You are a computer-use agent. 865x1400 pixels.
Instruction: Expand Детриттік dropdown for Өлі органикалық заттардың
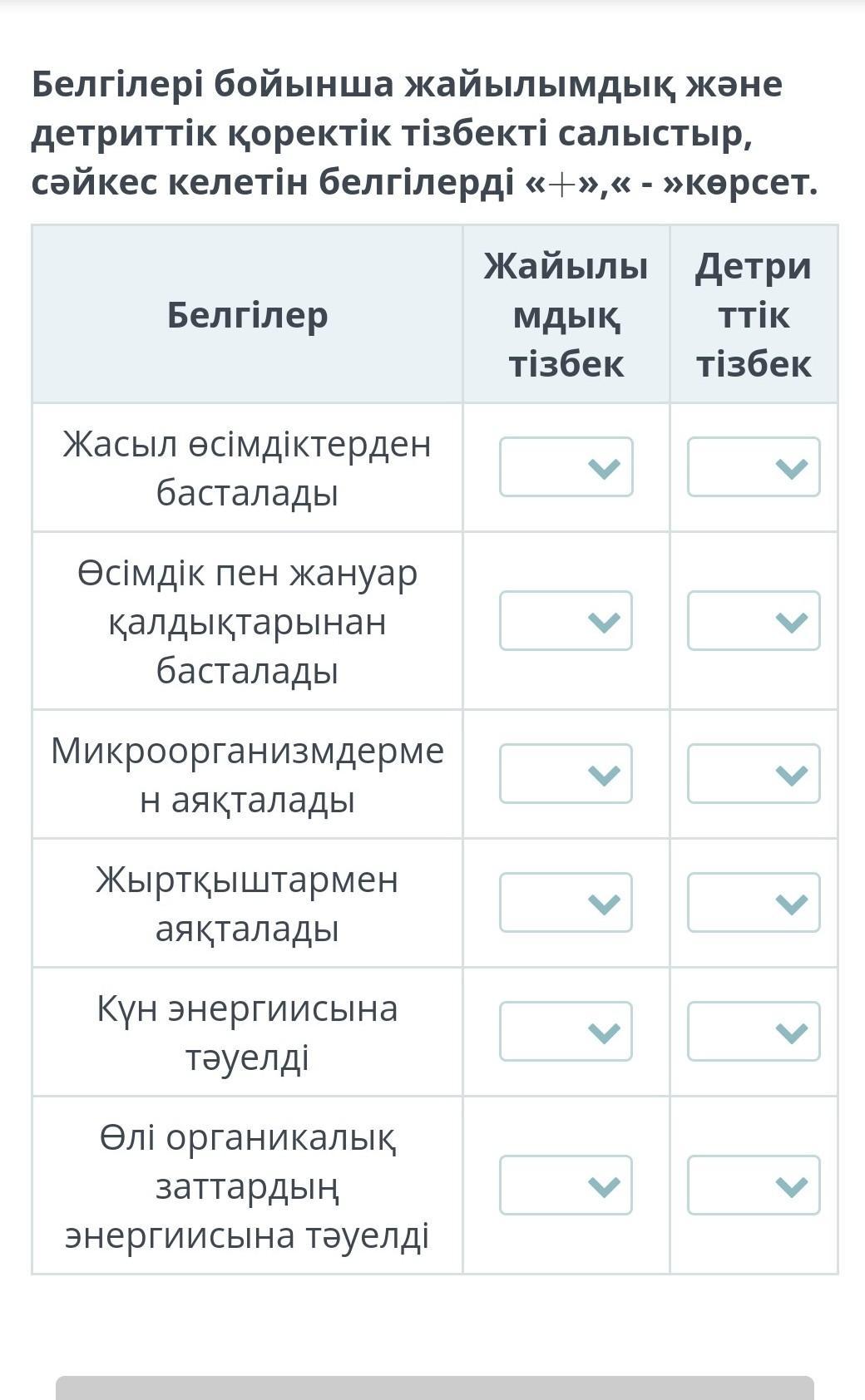754,1186
